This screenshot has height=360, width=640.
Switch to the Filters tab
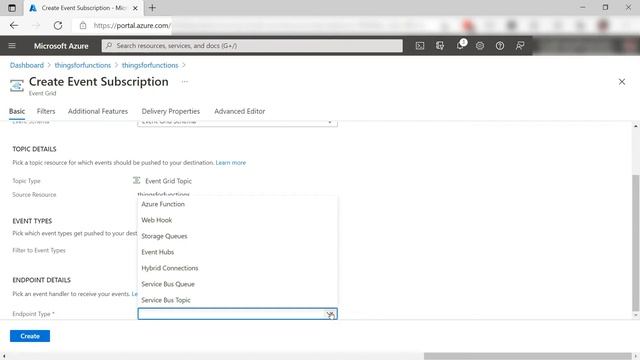click(46, 111)
